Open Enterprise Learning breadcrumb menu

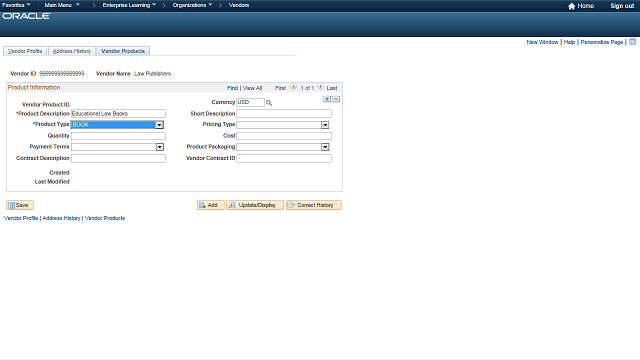click(129, 5)
